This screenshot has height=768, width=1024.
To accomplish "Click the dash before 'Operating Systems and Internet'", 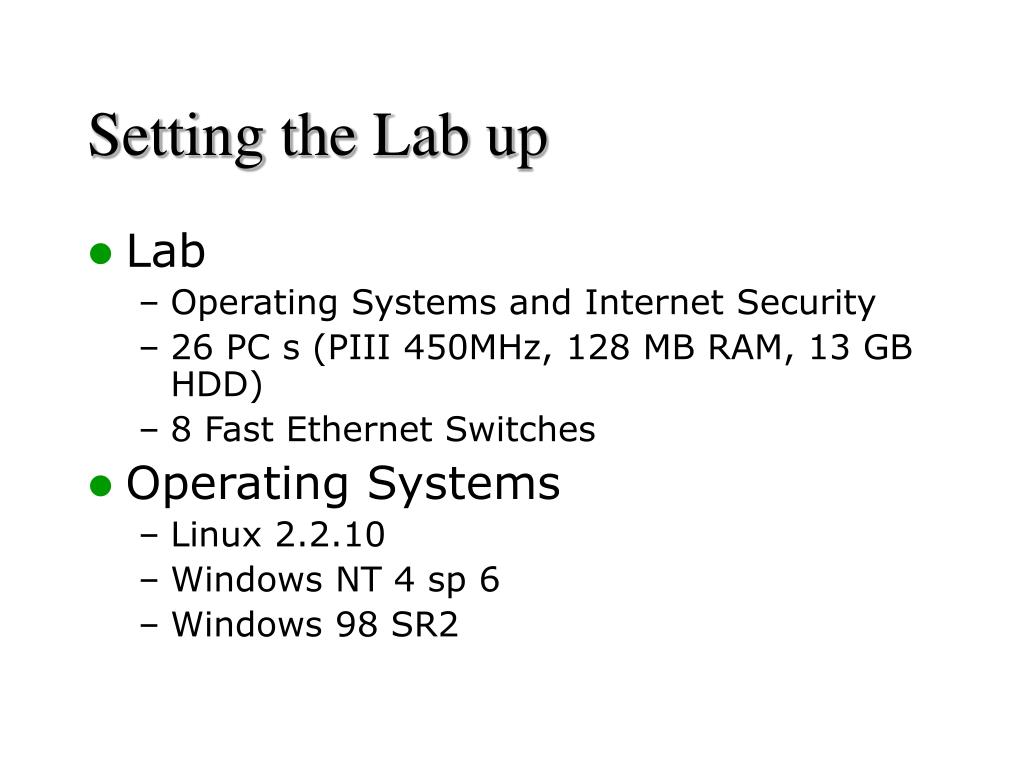I will pyautogui.click(x=149, y=304).
